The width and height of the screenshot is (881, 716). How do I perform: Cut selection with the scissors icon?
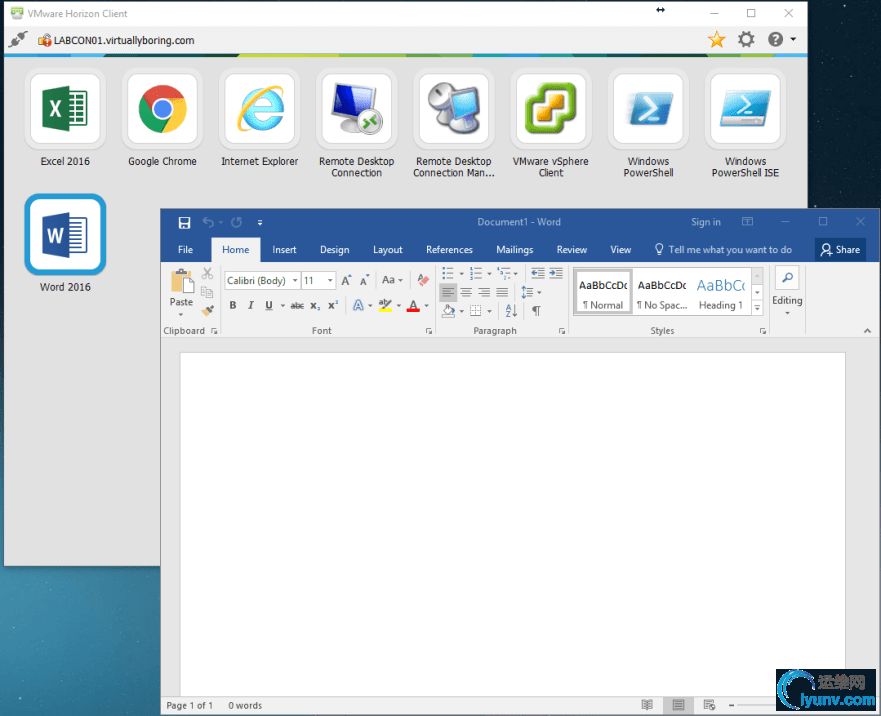tap(207, 274)
